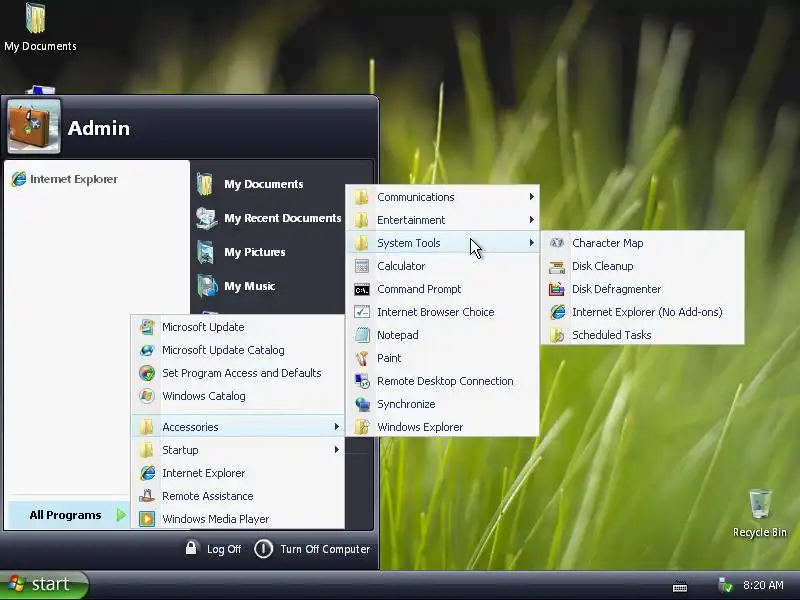Click the Calculator icon
This screenshot has width=800, height=600.
click(x=362, y=266)
